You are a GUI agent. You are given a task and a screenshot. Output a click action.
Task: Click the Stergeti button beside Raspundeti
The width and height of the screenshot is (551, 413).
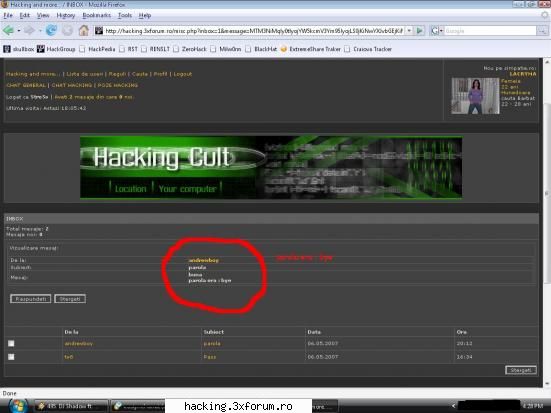pos(70,299)
